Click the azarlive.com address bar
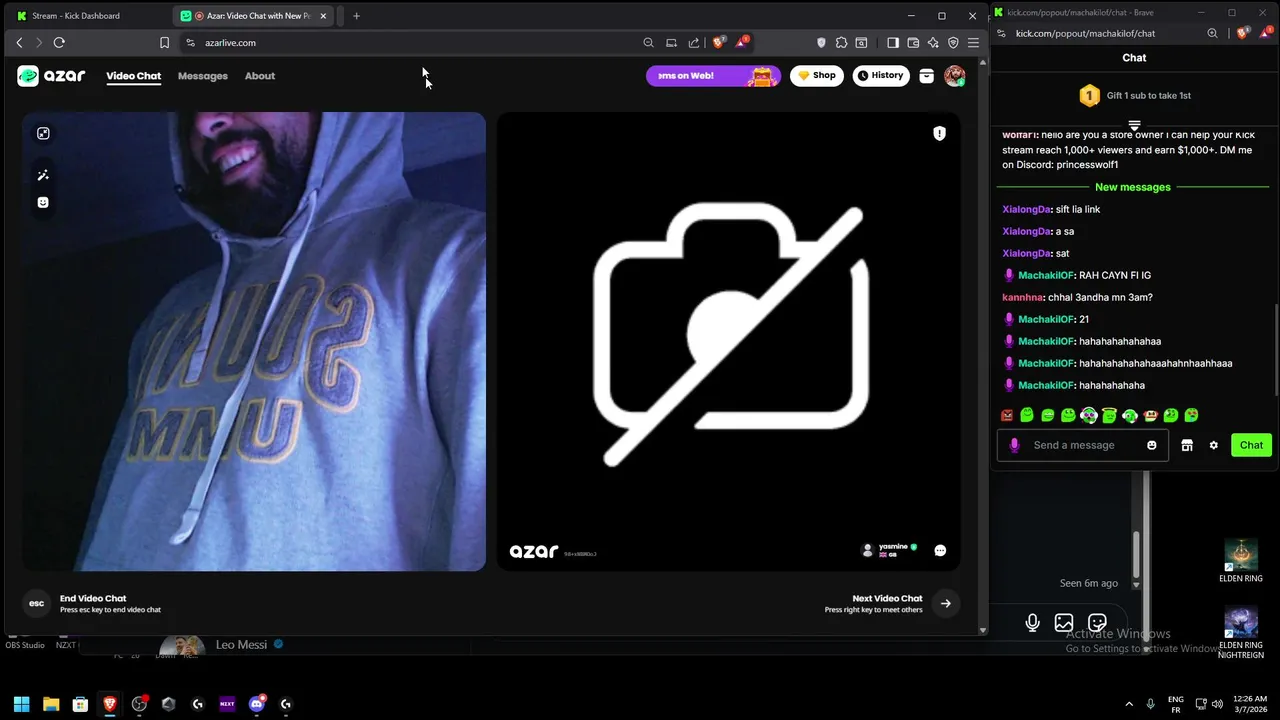 tap(410, 43)
